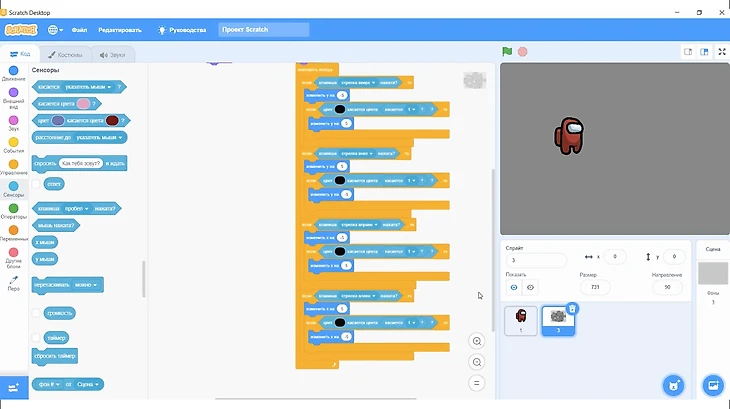The width and height of the screenshot is (730, 409).
Task: Zoom out the code workspace
Action: tap(477, 362)
